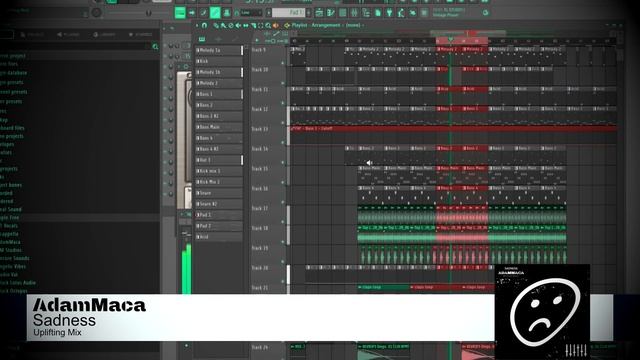
Task: Click the Track 13 label
Action: [260, 129]
